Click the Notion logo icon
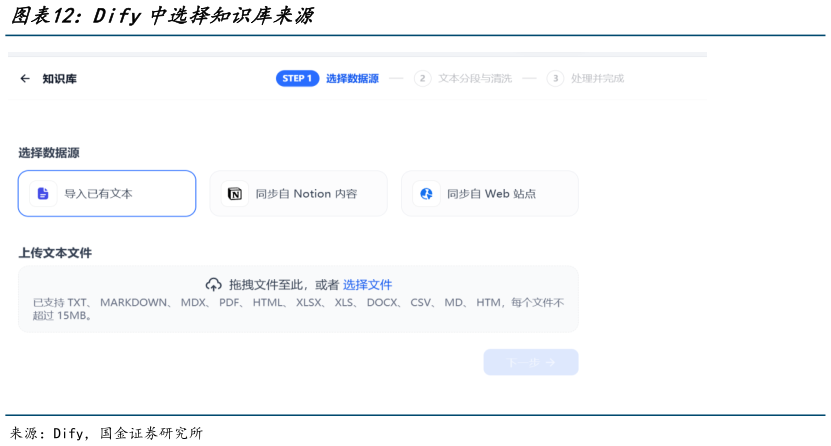Image resolution: width=831 pixels, height=446 pixels. tap(235, 194)
